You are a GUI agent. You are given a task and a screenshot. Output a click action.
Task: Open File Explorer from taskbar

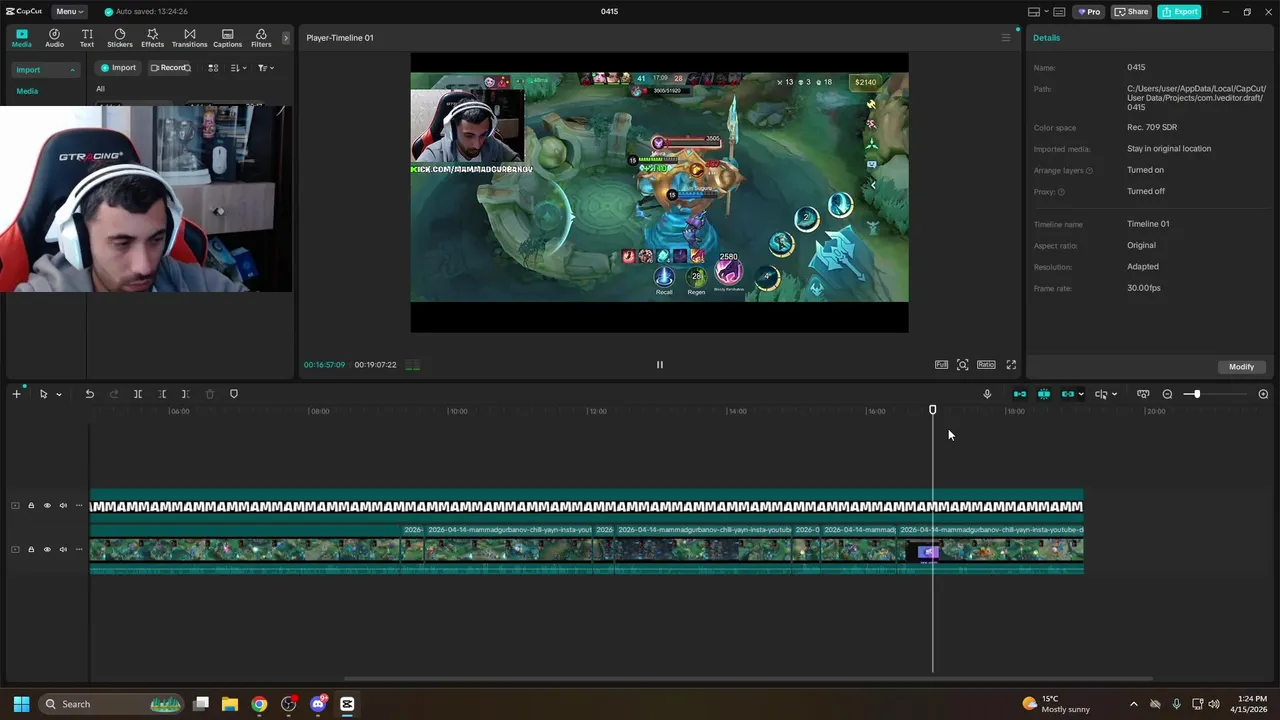coord(230,704)
